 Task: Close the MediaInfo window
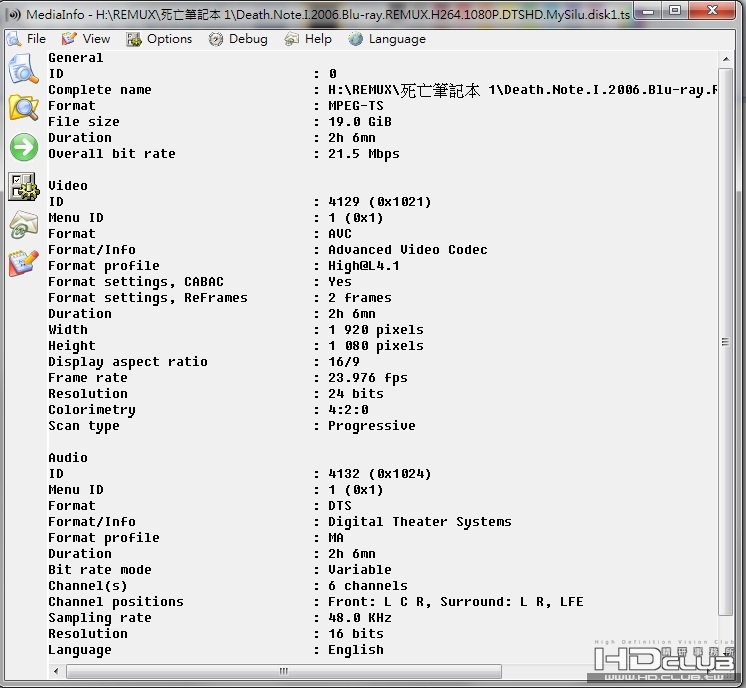pyautogui.click(x=712, y=10)
